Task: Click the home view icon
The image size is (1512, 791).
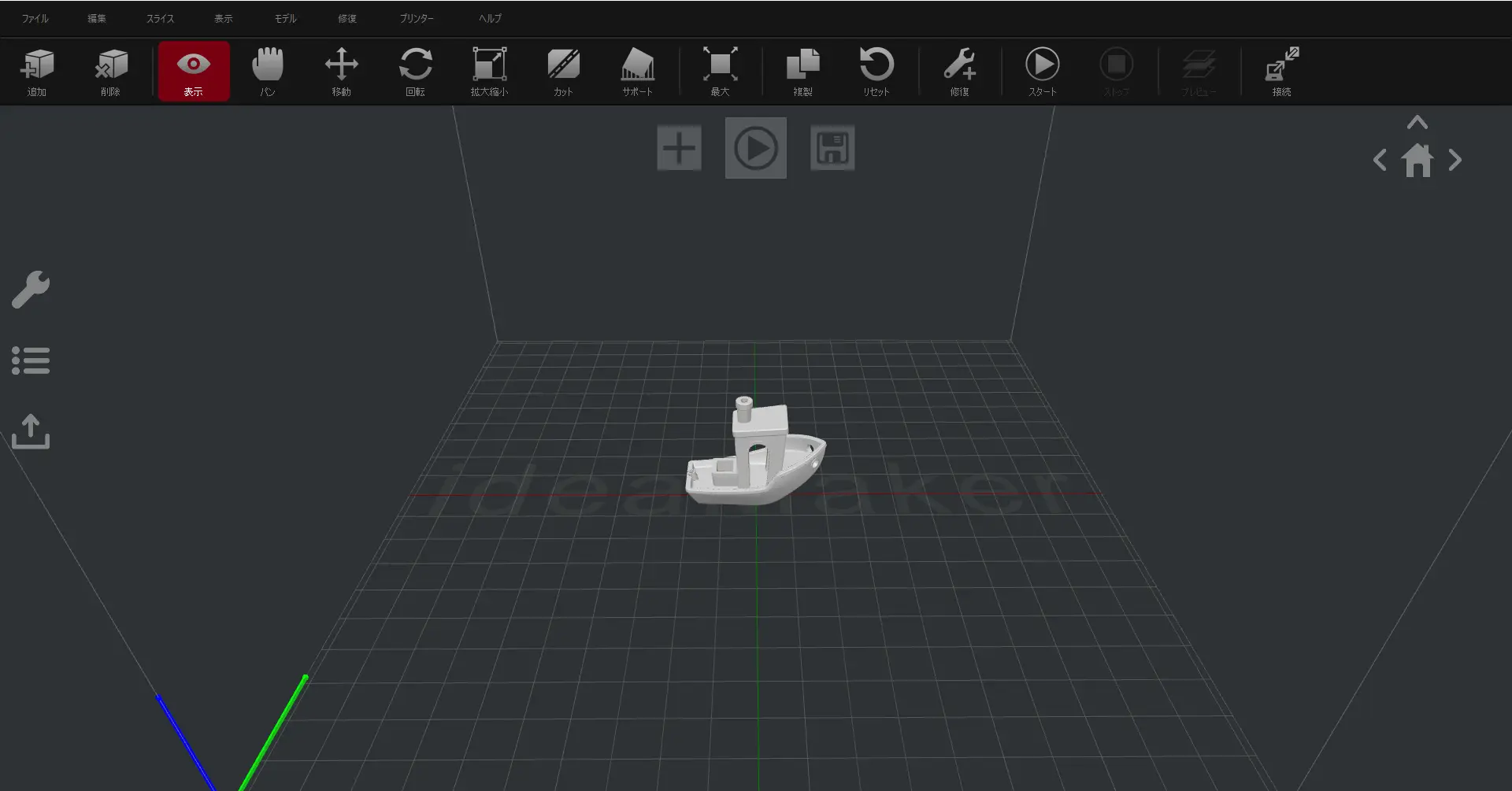Action: [1417, 161]
